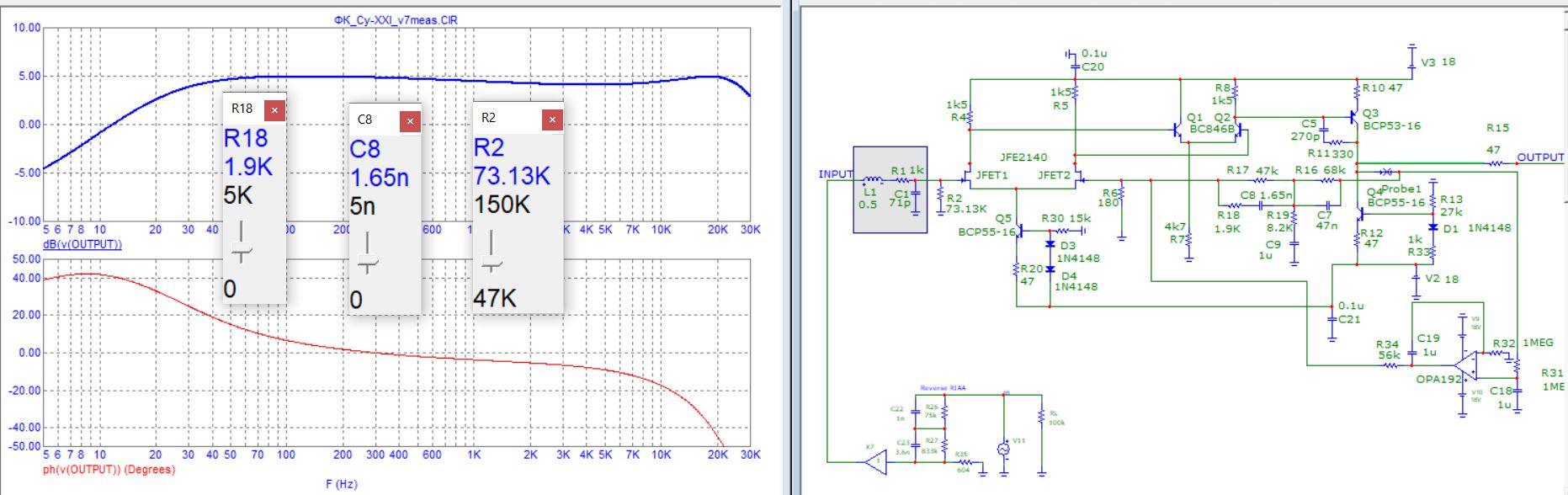The width and height of the screenshot is (1568, 495).
Task: Click the 5n maximum in C8 slider
Action: [x=363, y=206]
